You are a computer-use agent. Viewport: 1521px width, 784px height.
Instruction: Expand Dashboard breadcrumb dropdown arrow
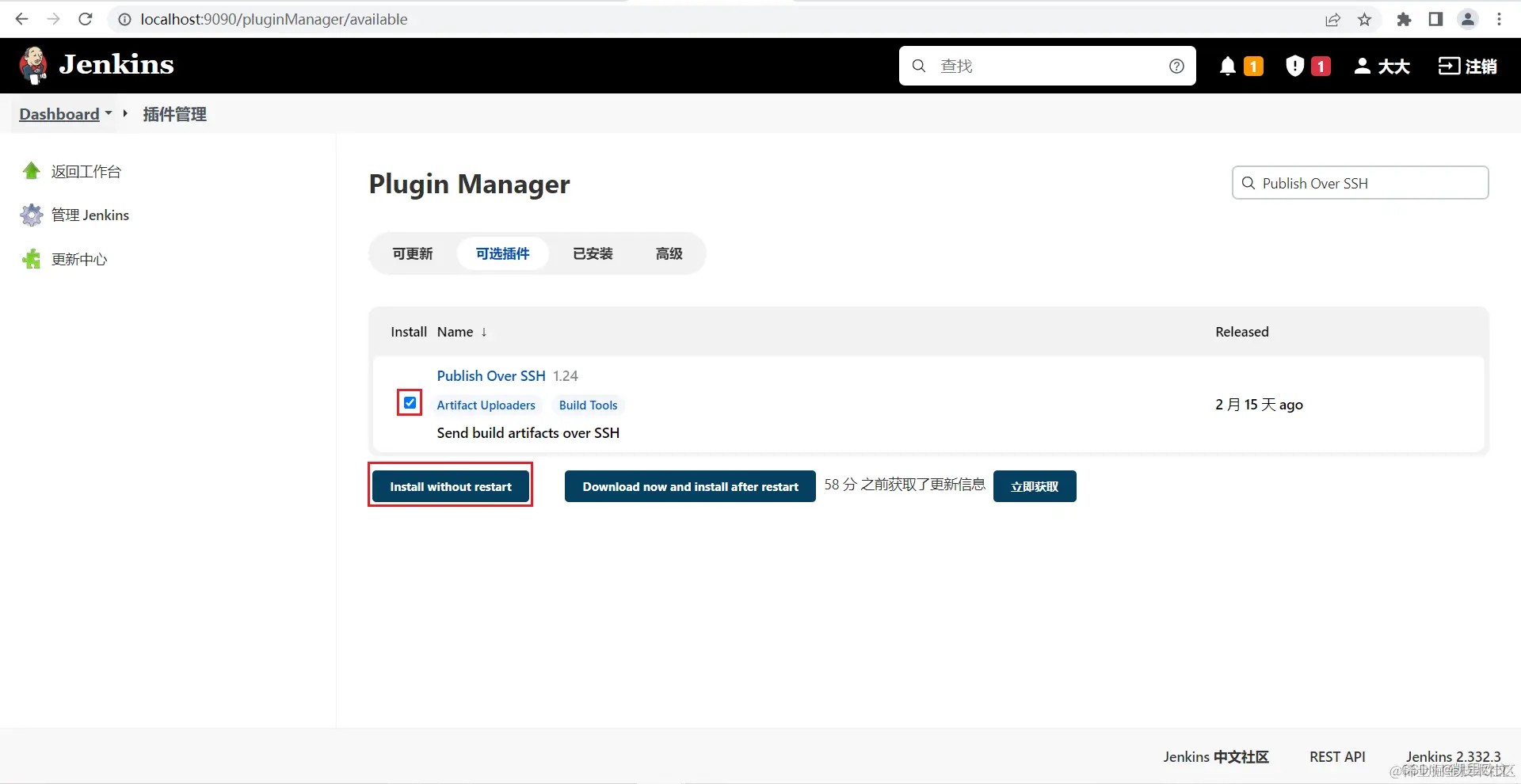[x=109, y=113]
